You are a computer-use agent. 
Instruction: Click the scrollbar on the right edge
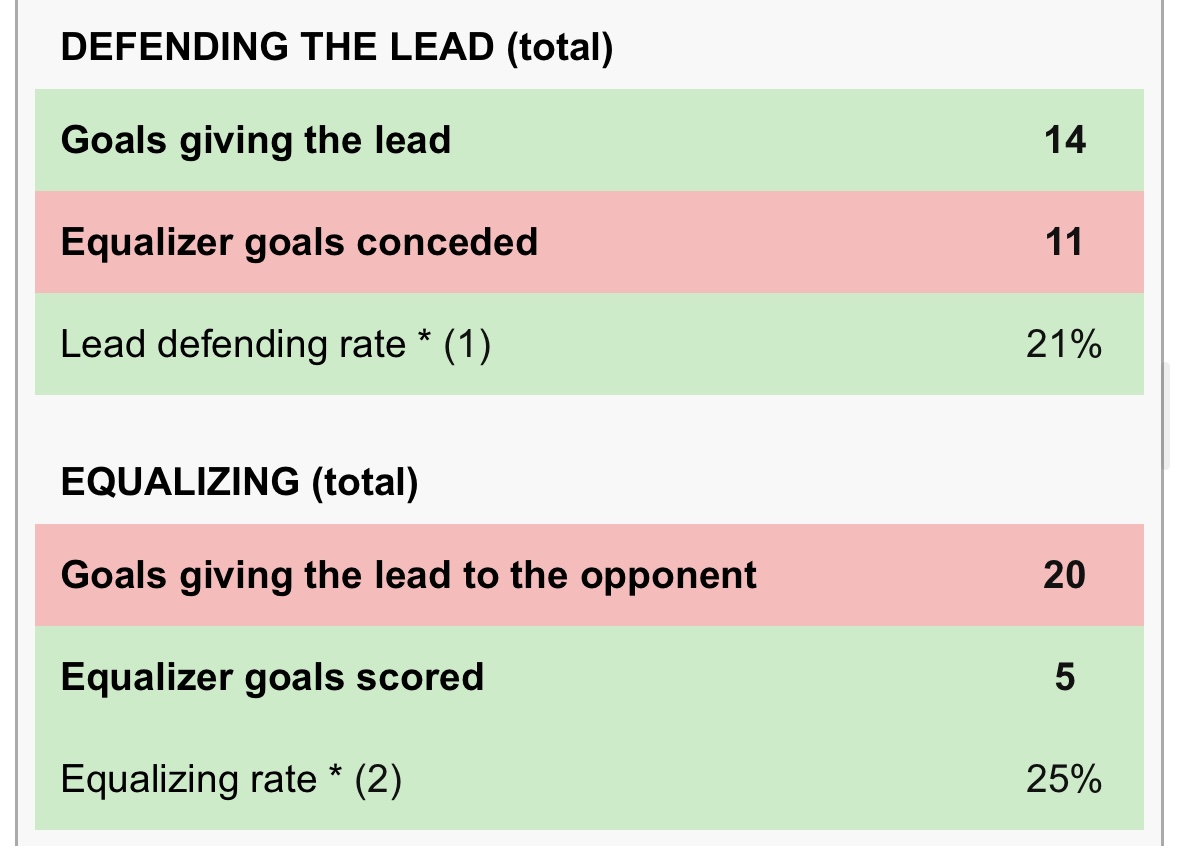coord(1167,416)
